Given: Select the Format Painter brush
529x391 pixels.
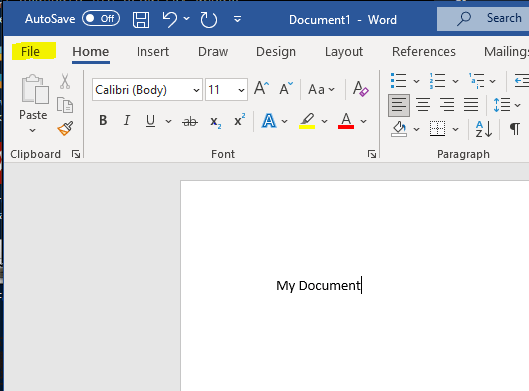Looking at the screenshot, I should coord(65,129).
